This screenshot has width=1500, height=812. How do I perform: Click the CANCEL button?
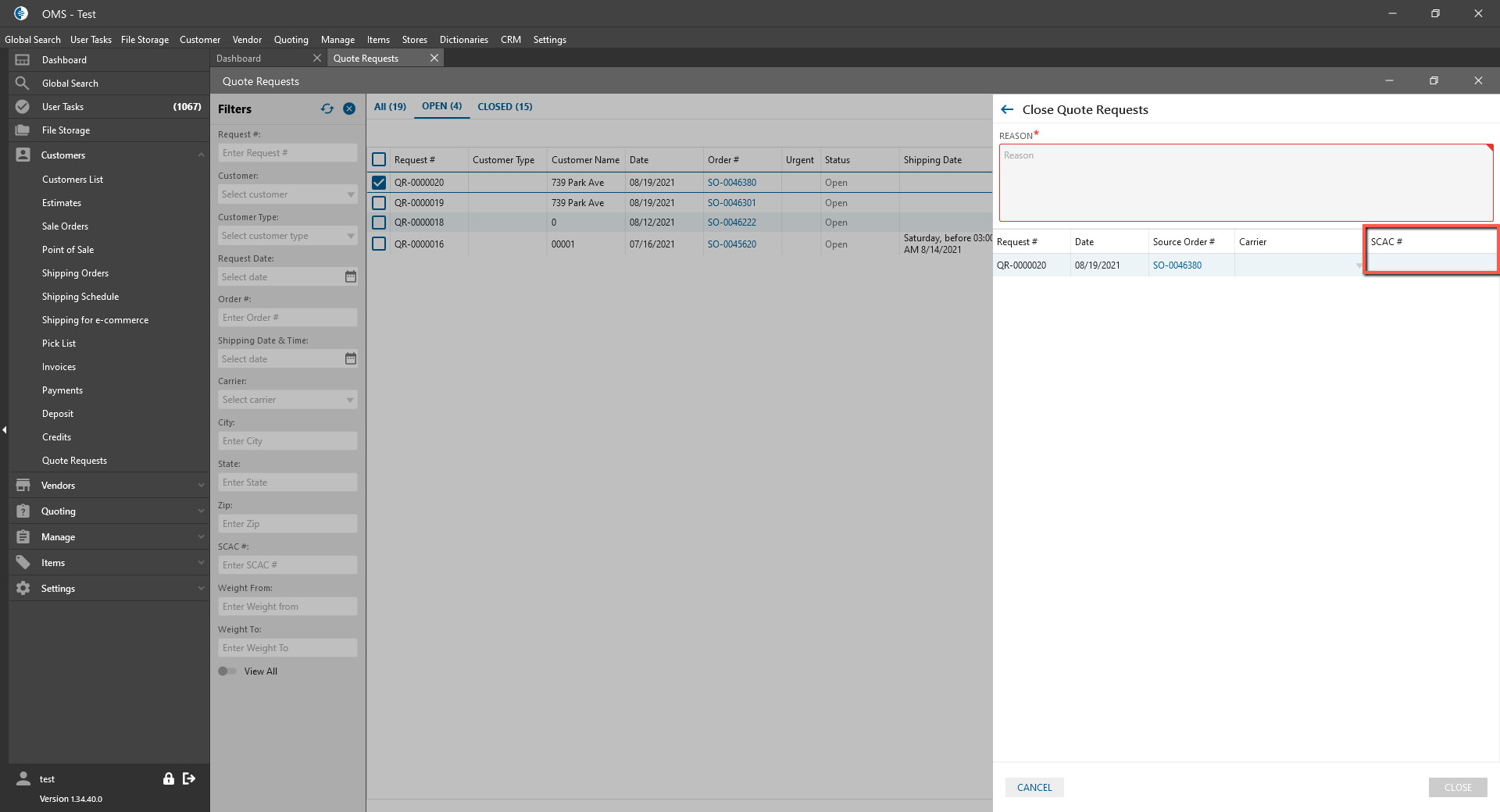coord(1034,788)
